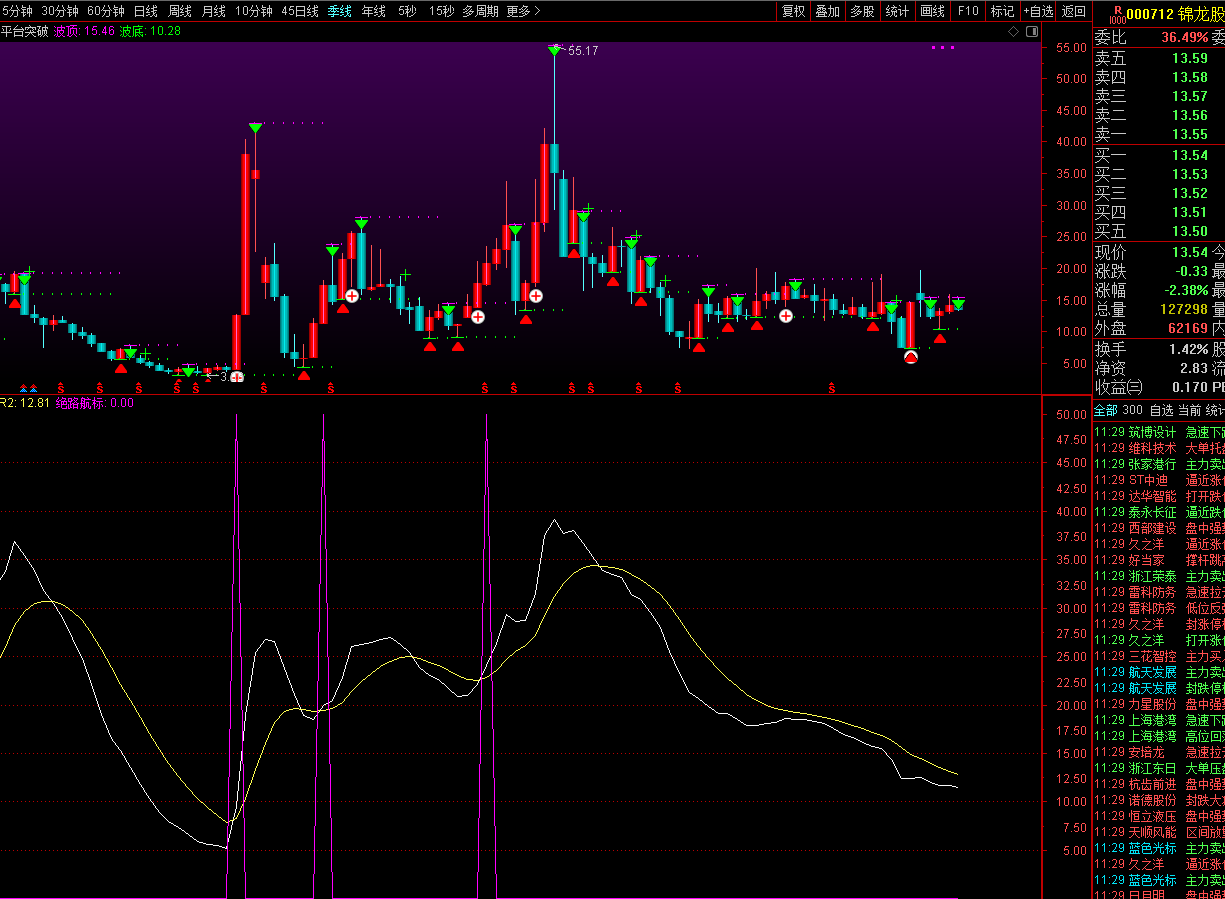Open the 泰永长征 alert row

(x=1158, y=512)
